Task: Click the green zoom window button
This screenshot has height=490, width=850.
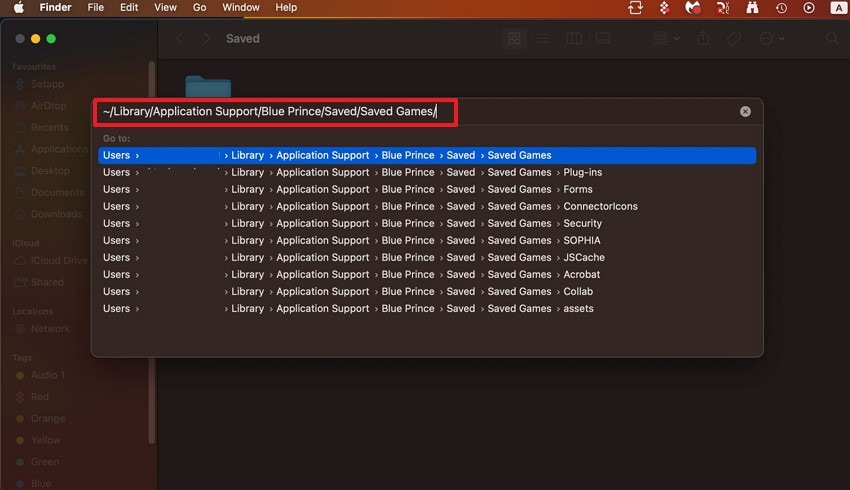Action: (x=51, y=38)
